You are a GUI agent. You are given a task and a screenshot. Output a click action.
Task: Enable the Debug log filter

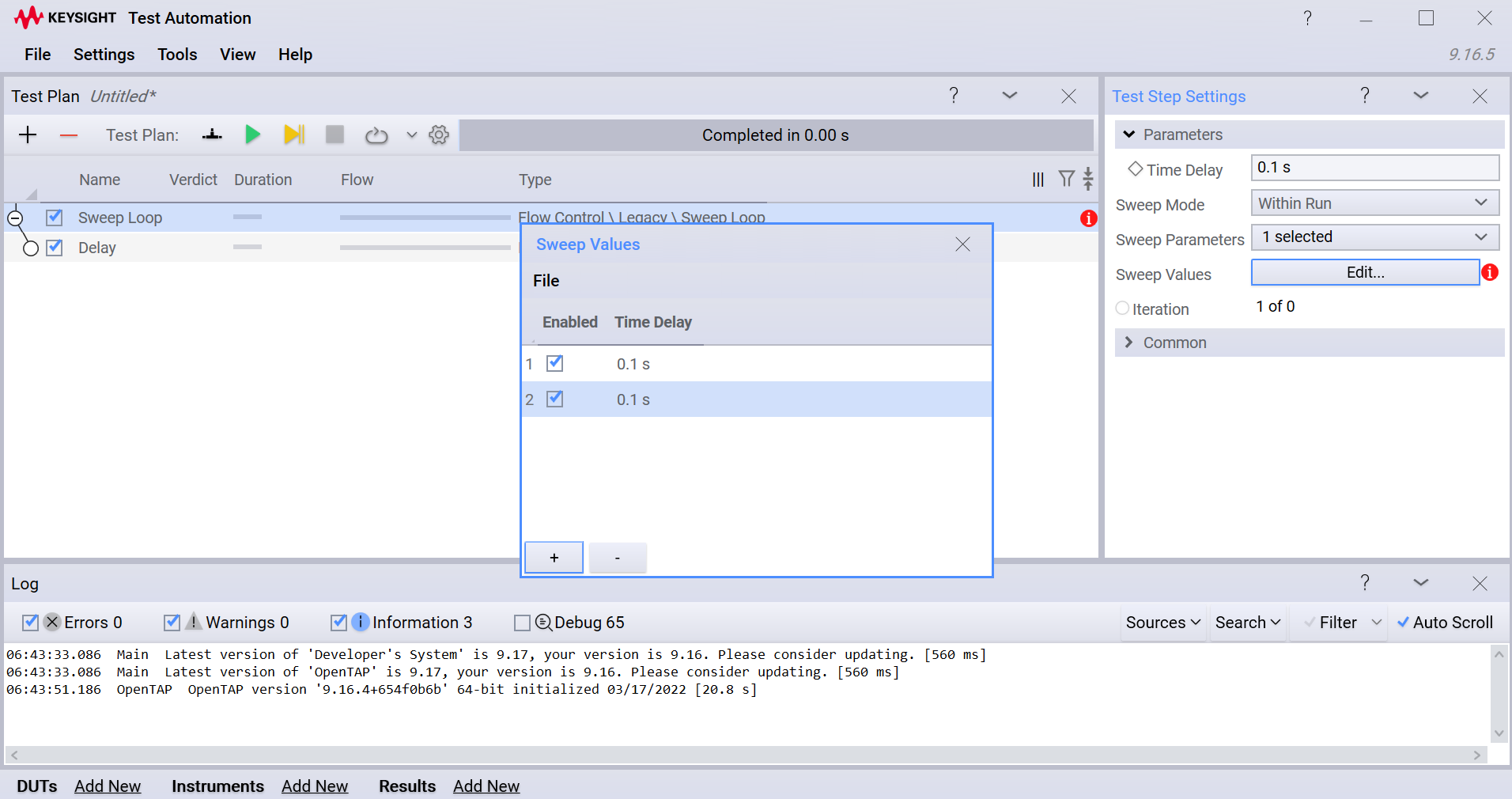coord(522,623)
